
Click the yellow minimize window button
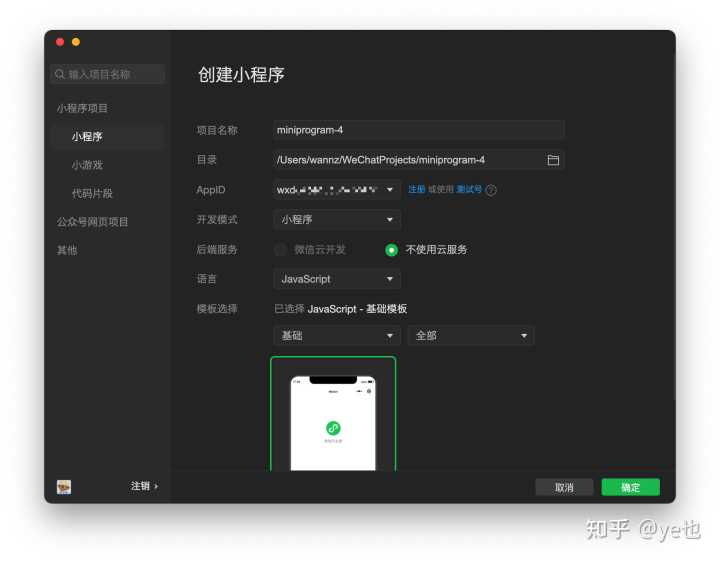coord(76,42)
